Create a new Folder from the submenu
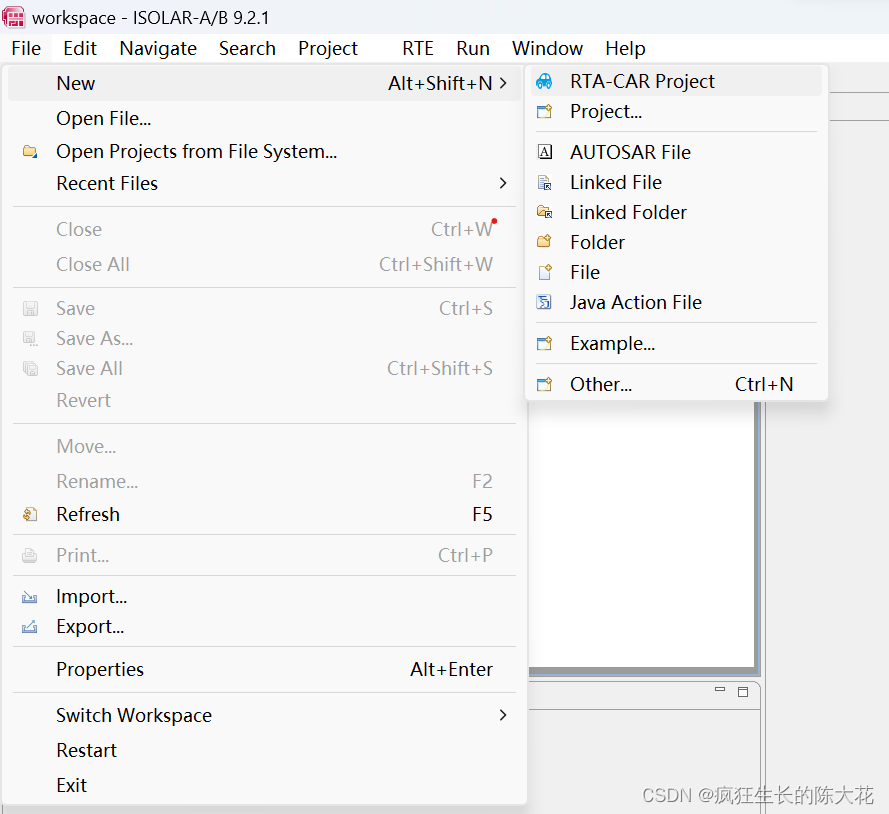 click(x=597, y=242)
